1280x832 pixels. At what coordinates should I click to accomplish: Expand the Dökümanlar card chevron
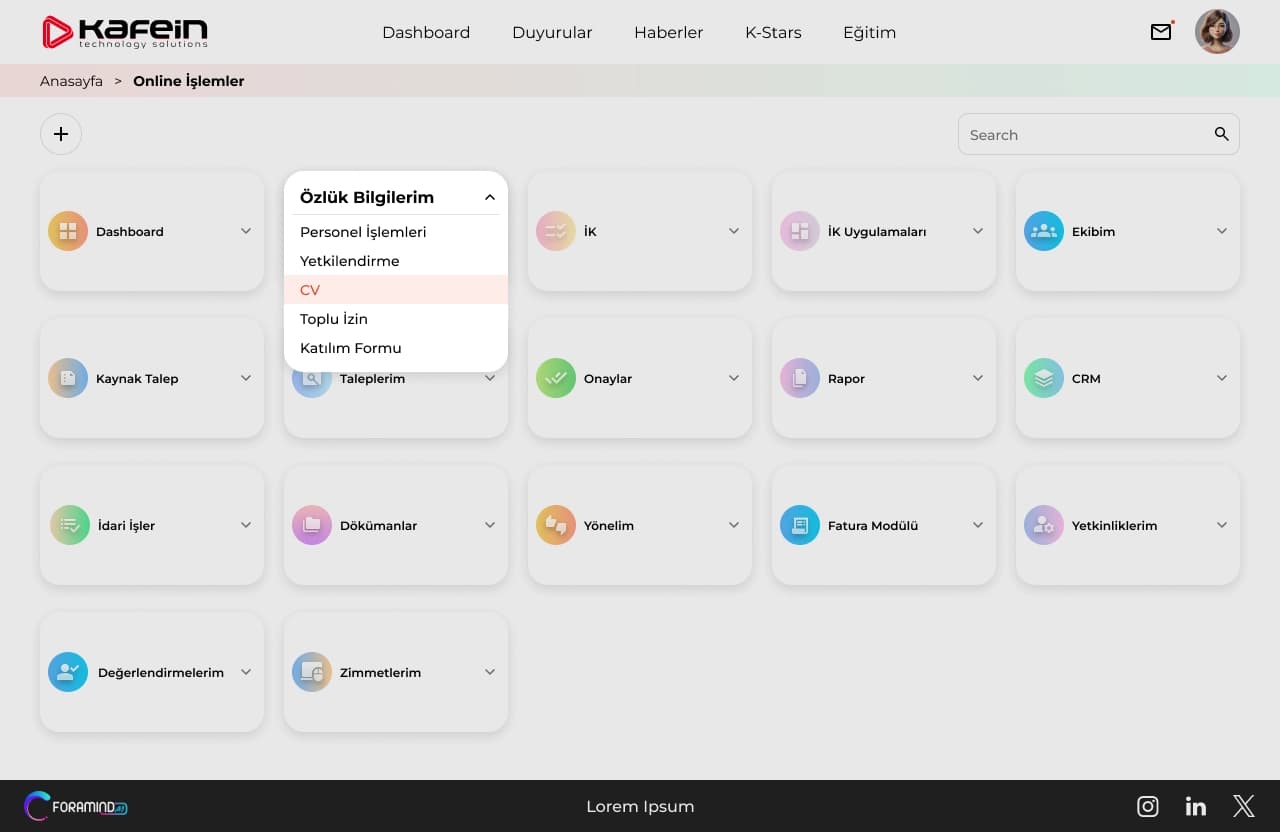490,525
